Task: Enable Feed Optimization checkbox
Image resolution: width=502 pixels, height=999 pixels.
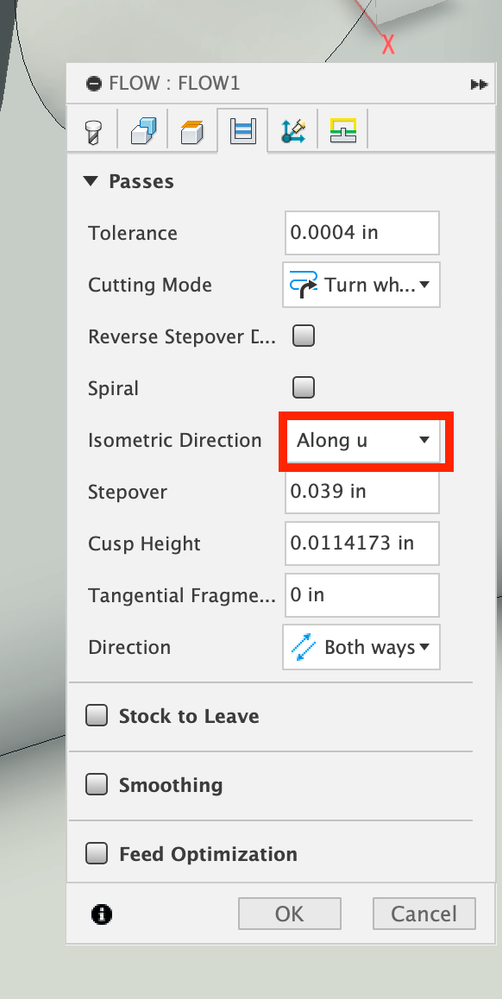Action: pos(97,853)
